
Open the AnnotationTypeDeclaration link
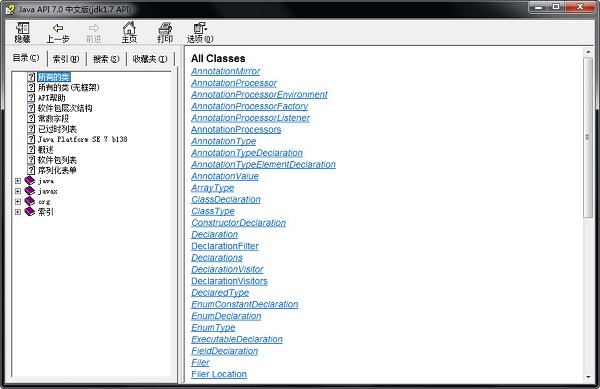pos(247,153)
